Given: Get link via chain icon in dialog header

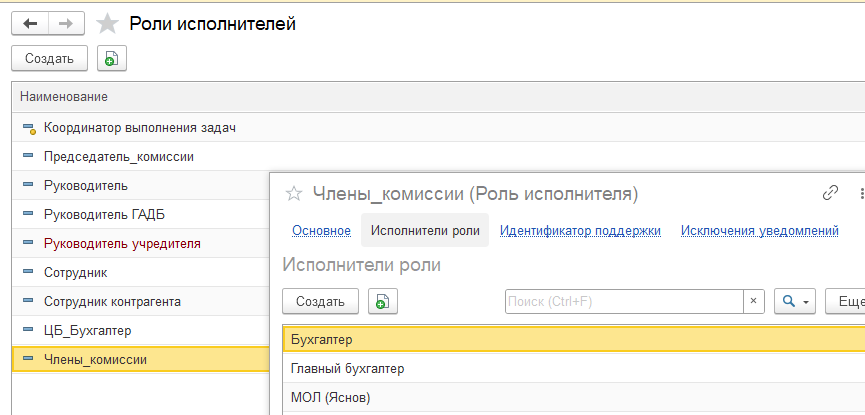Looking at the screenshot, I should pyautogui.click(x=830, y=193).
